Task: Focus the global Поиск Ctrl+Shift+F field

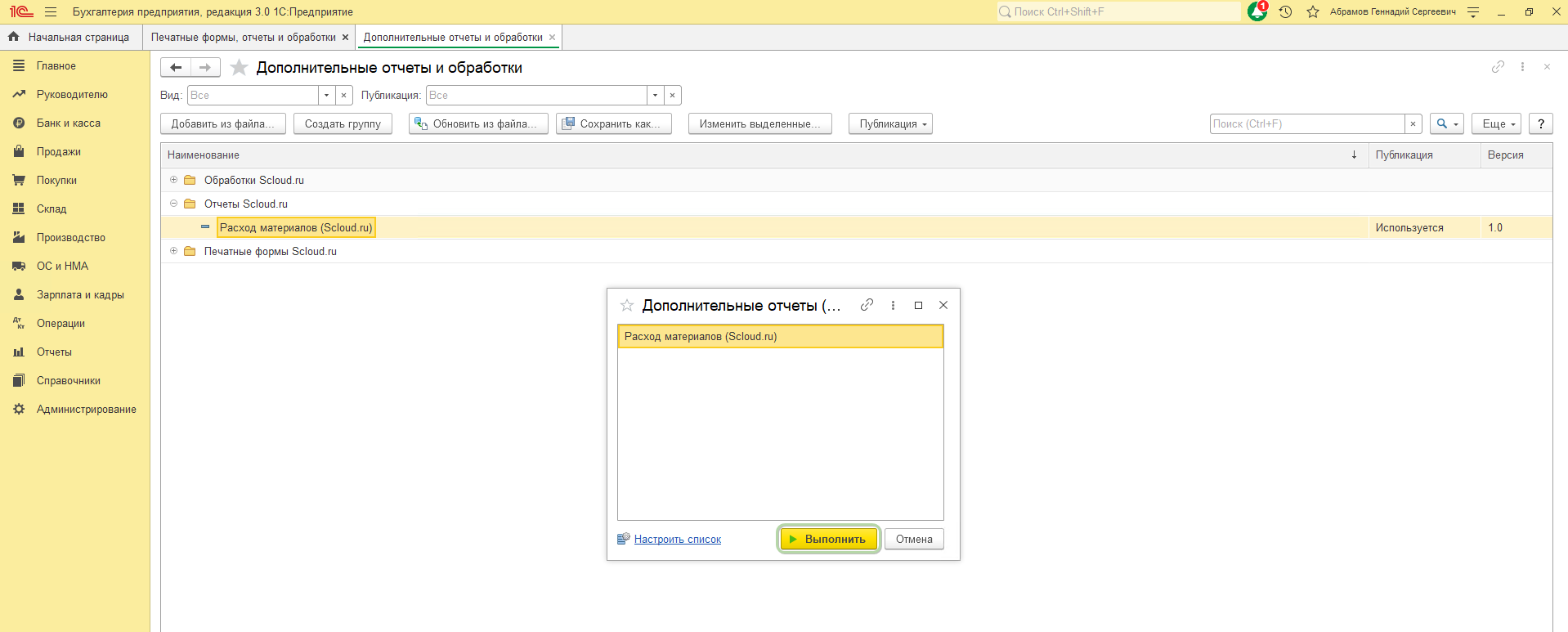Action: (x=1118, y=12)
